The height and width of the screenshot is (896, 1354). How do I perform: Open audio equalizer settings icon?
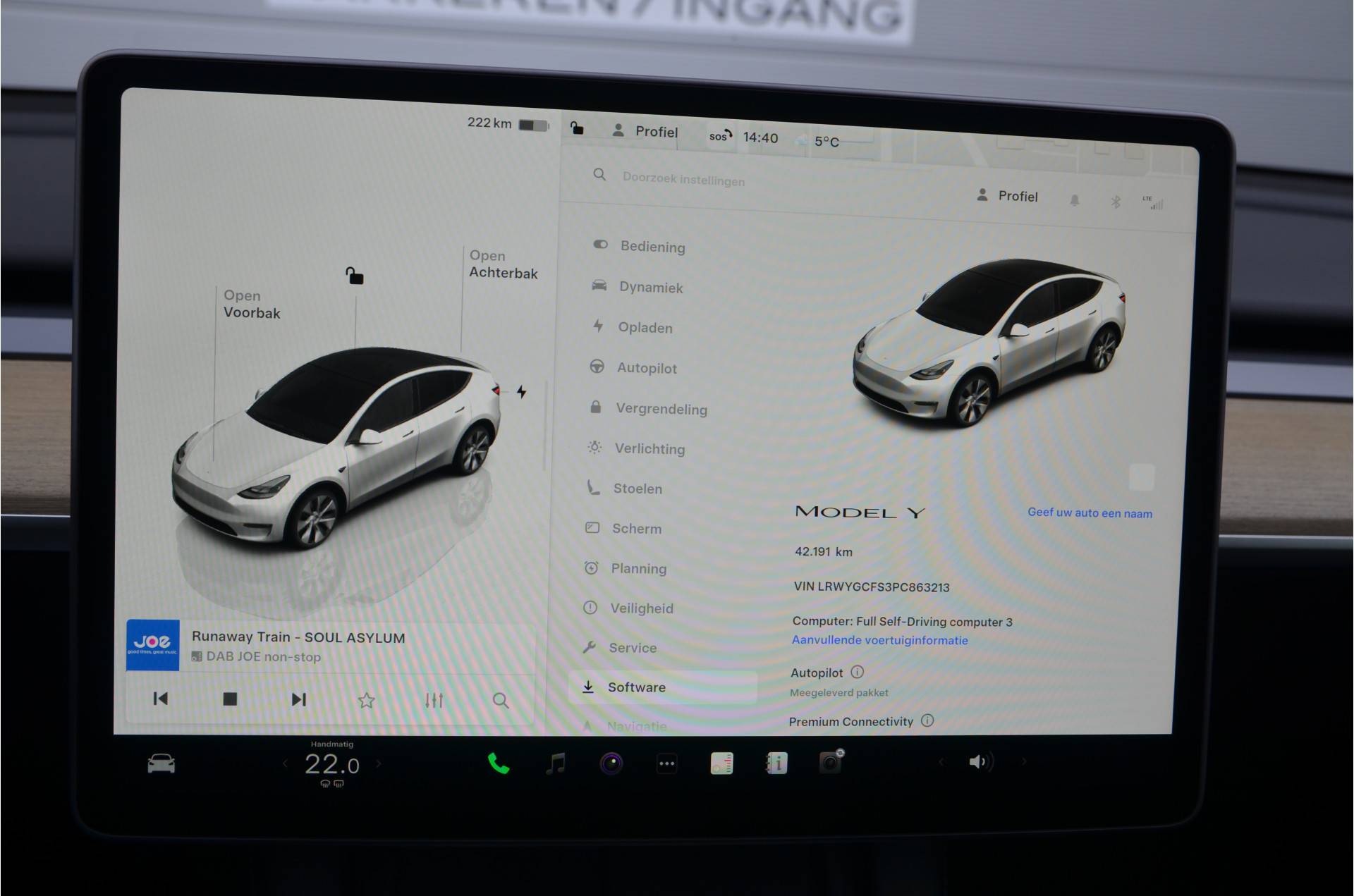tap(434, 700)
